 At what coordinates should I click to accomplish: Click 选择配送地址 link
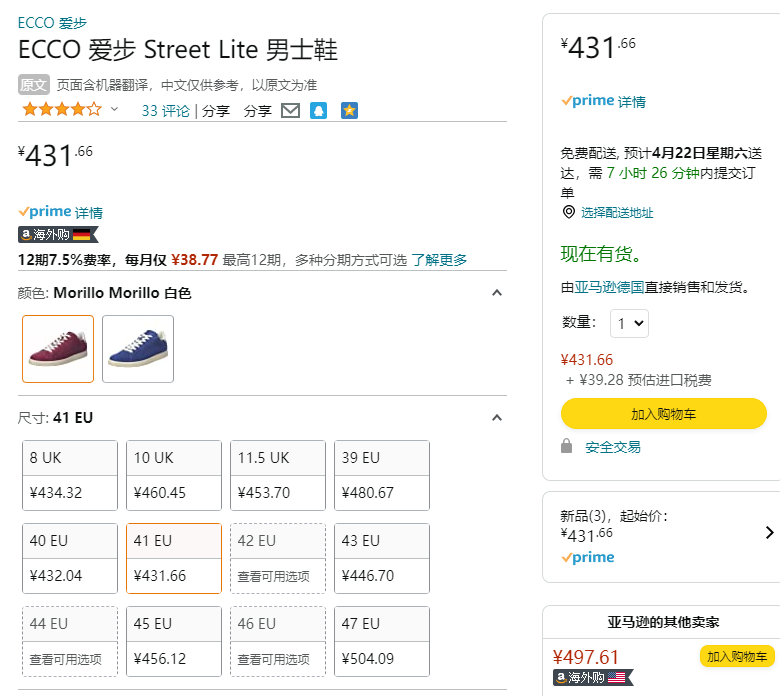point(617,212)
